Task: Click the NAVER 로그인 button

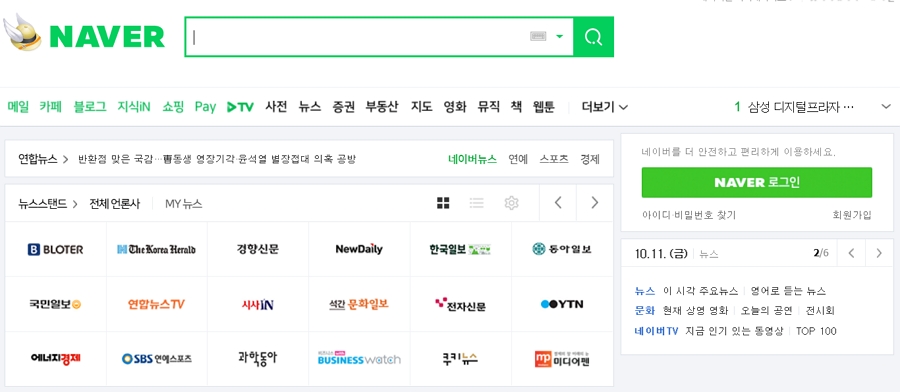Action: [x=757, y=183]
